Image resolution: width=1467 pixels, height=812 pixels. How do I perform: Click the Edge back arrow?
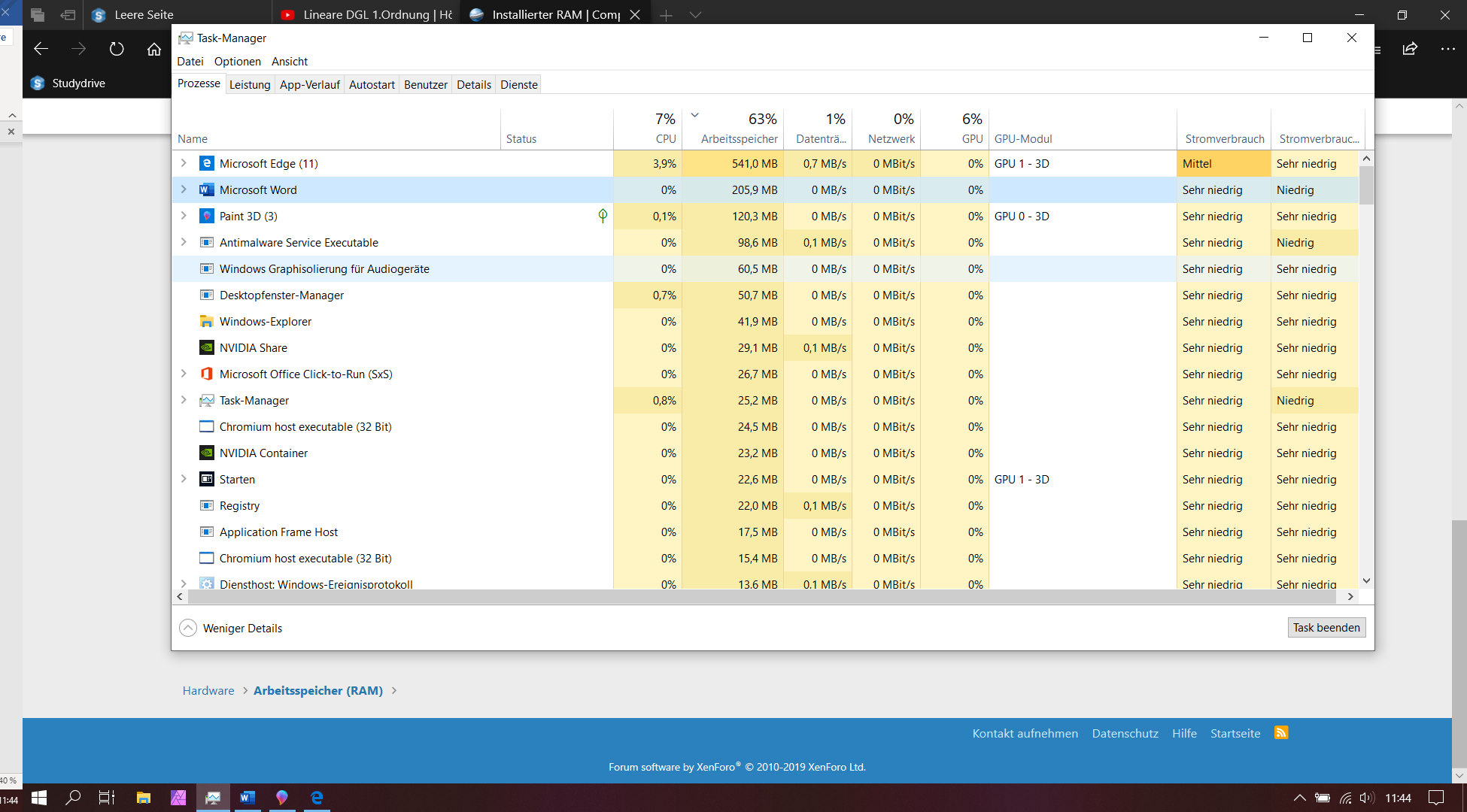[41, 49]
